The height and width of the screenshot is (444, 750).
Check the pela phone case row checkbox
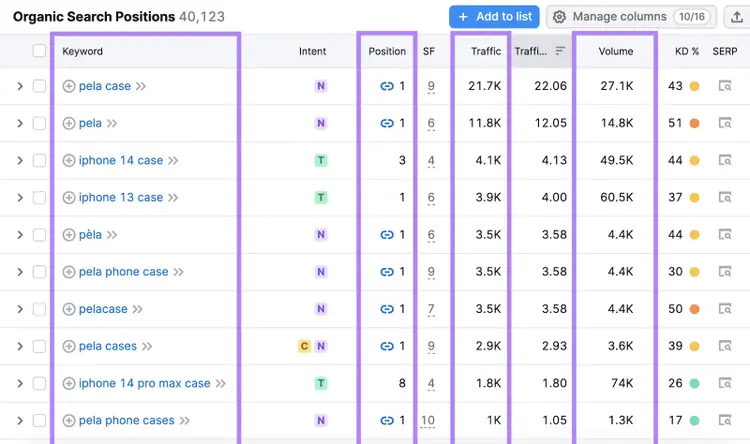click(x=39, y=272)
